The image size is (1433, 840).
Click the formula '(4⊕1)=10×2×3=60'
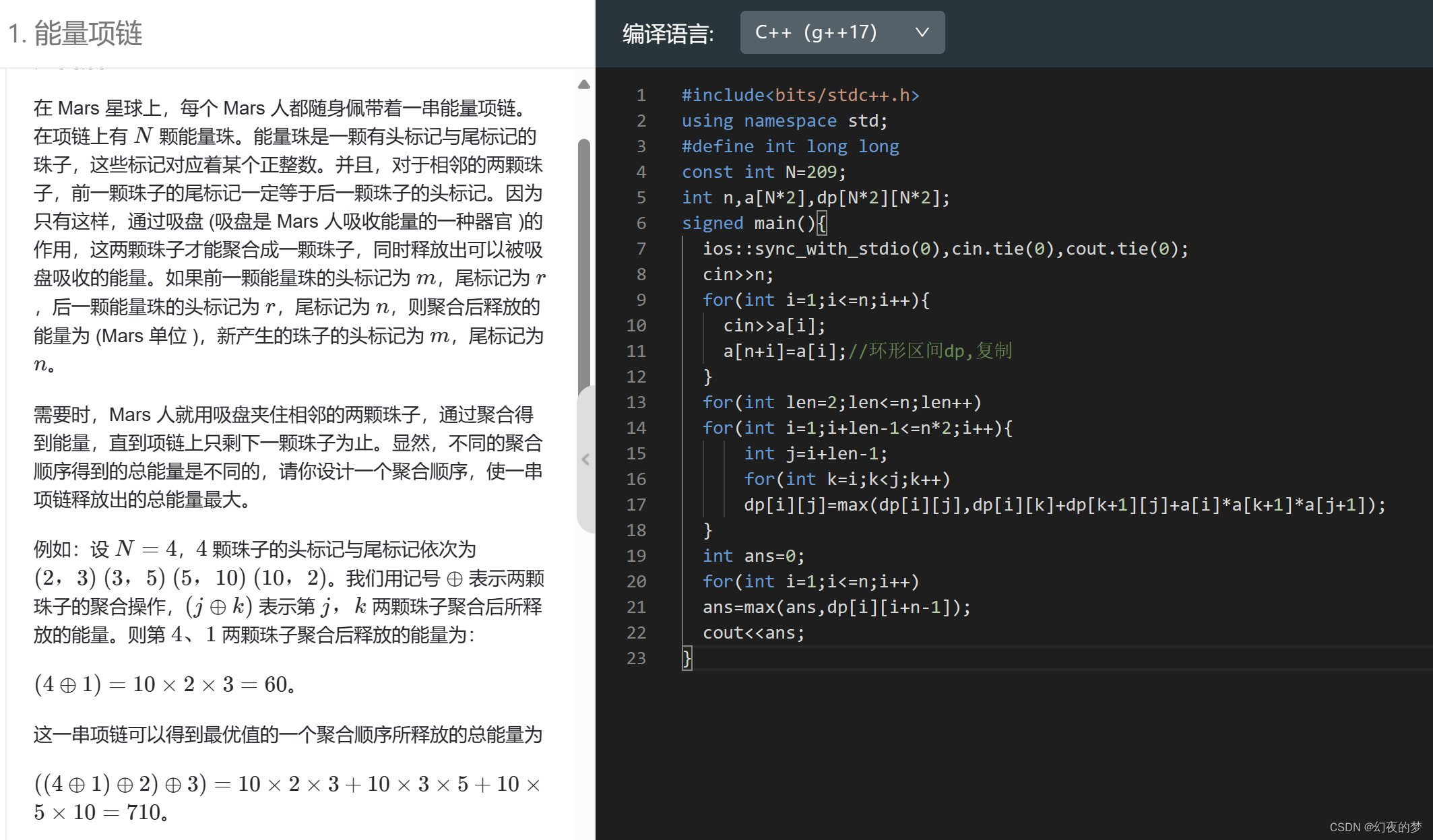tap(164, 684)
